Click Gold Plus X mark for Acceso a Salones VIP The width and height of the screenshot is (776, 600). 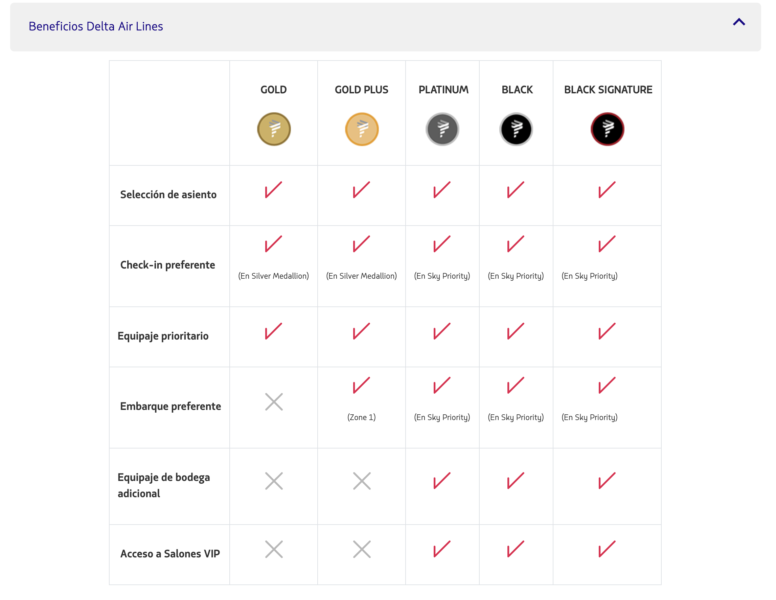[362, 550]
